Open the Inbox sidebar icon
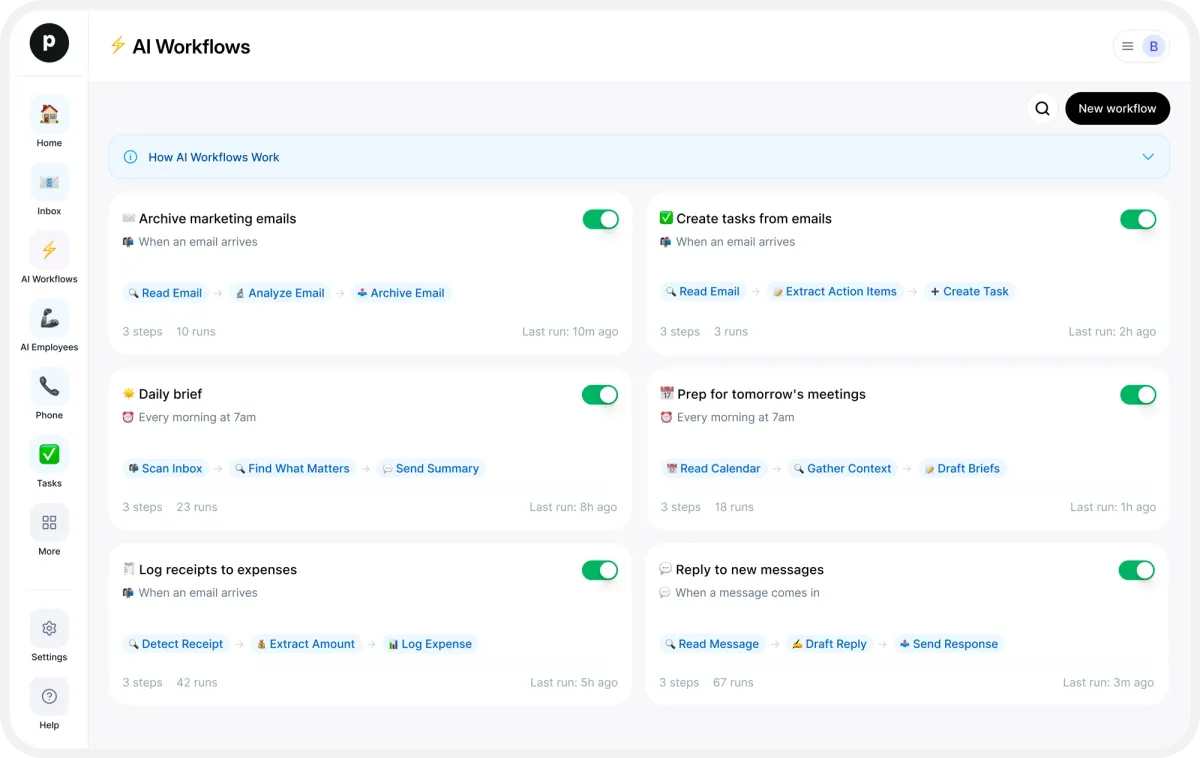 click(49, 182)
